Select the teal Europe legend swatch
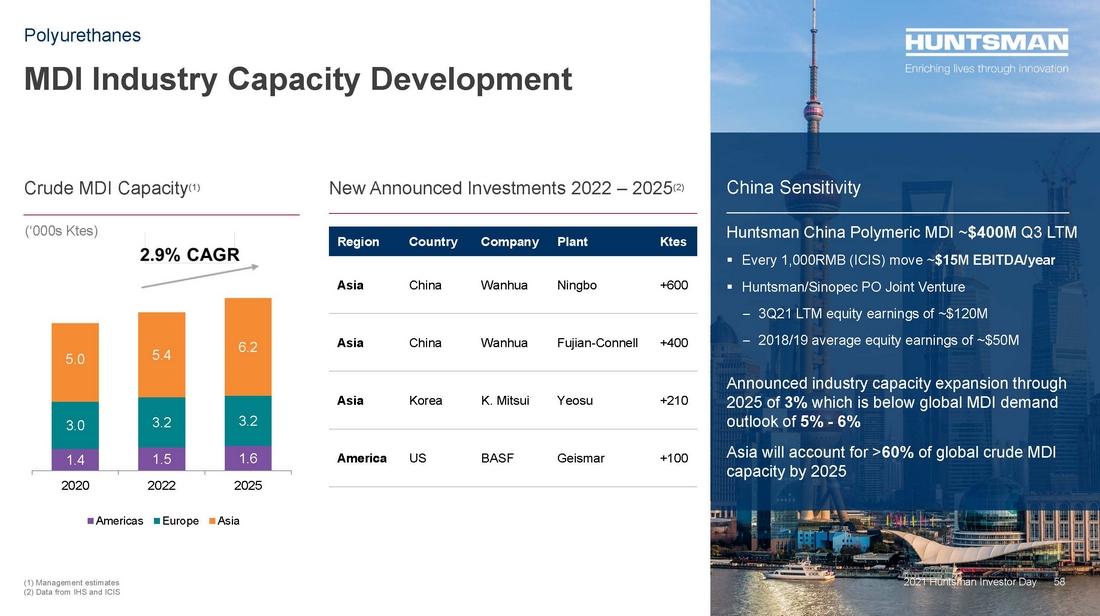Viewport: 1100px width, 616px height. [157, 521]
